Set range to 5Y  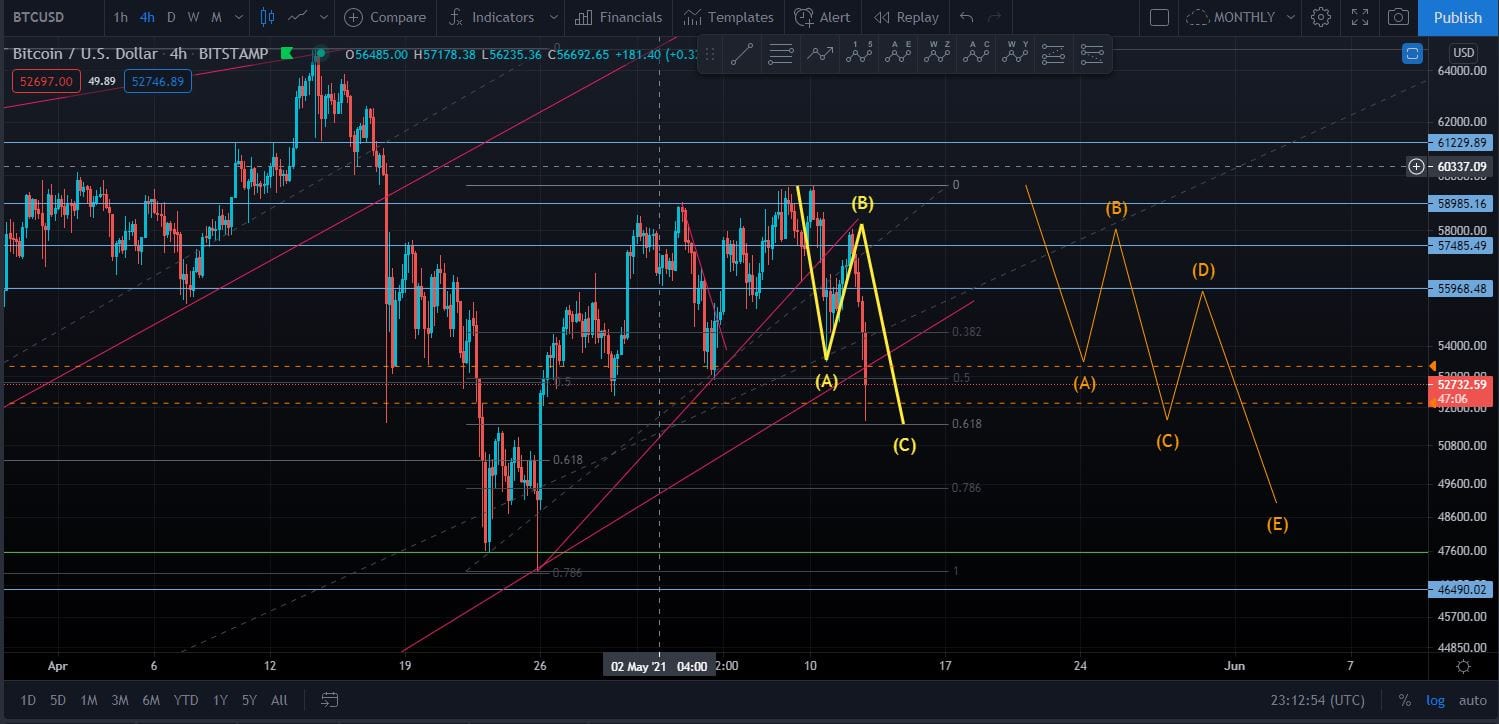[x=249, y=700]
